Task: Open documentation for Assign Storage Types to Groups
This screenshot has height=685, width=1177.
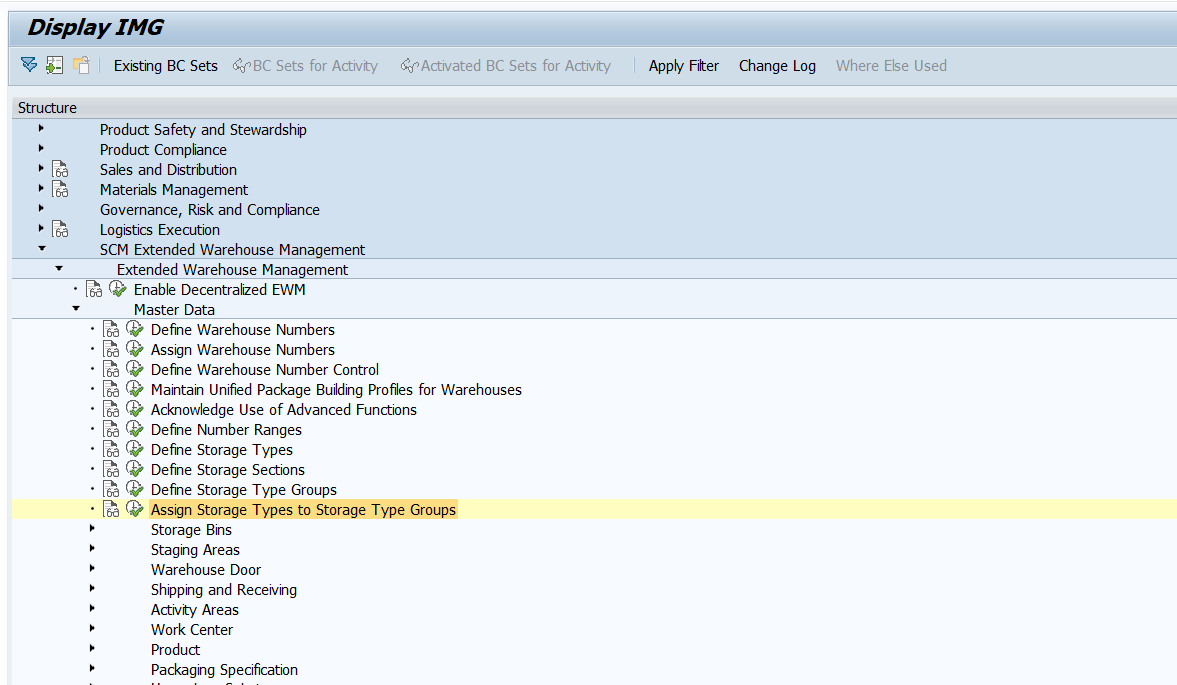Action: tap(111, 509)
